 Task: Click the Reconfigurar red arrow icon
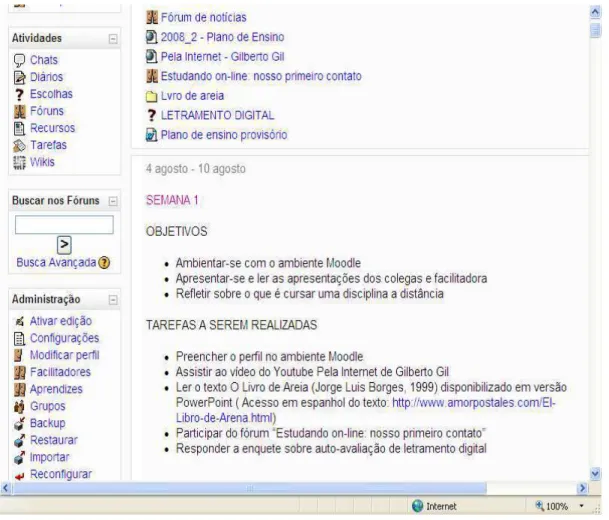tap(19, 476)
